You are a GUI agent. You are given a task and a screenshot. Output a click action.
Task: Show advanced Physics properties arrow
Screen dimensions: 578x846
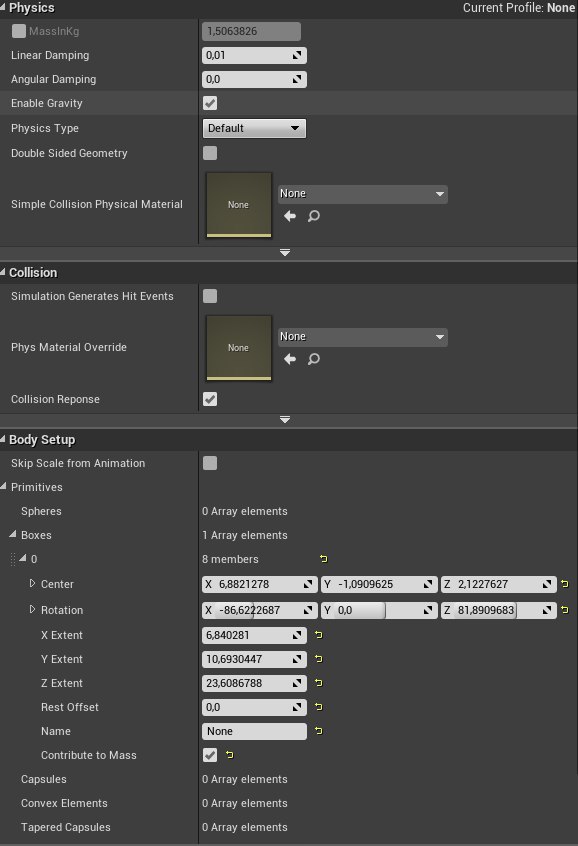(x=285, y=253)
